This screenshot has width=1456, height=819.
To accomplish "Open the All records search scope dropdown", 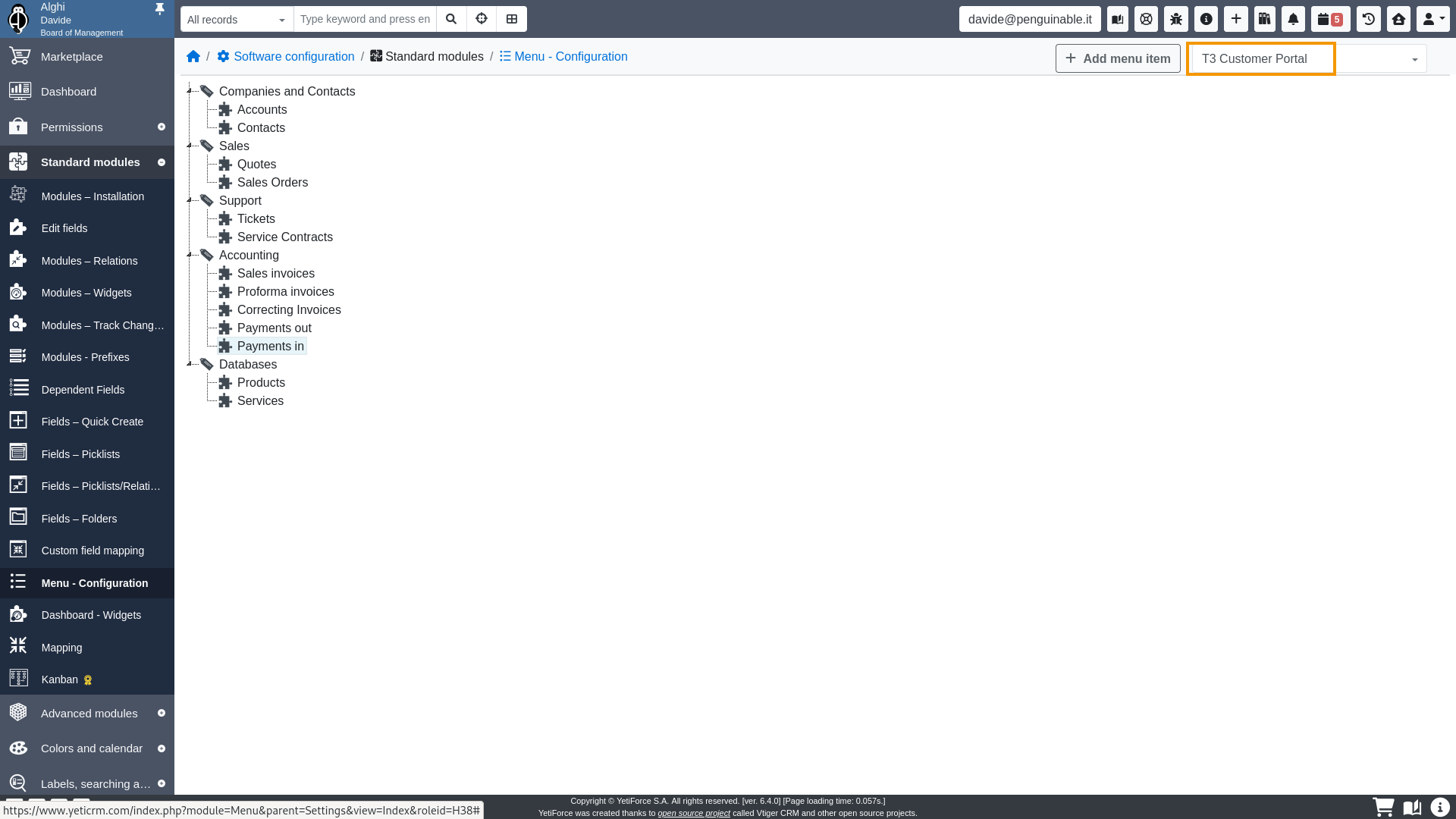I will (x=236, y=20).
